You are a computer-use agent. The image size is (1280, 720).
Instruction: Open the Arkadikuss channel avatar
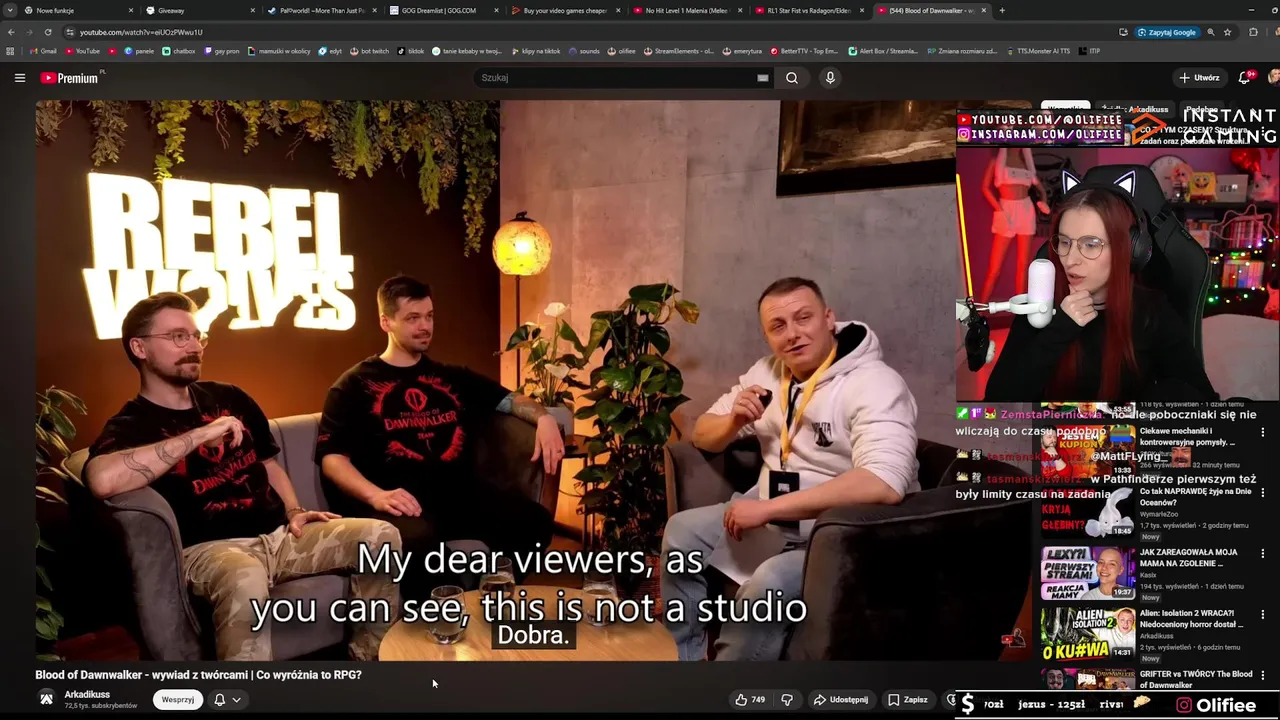pyautogui.click(x=46, y=699)
